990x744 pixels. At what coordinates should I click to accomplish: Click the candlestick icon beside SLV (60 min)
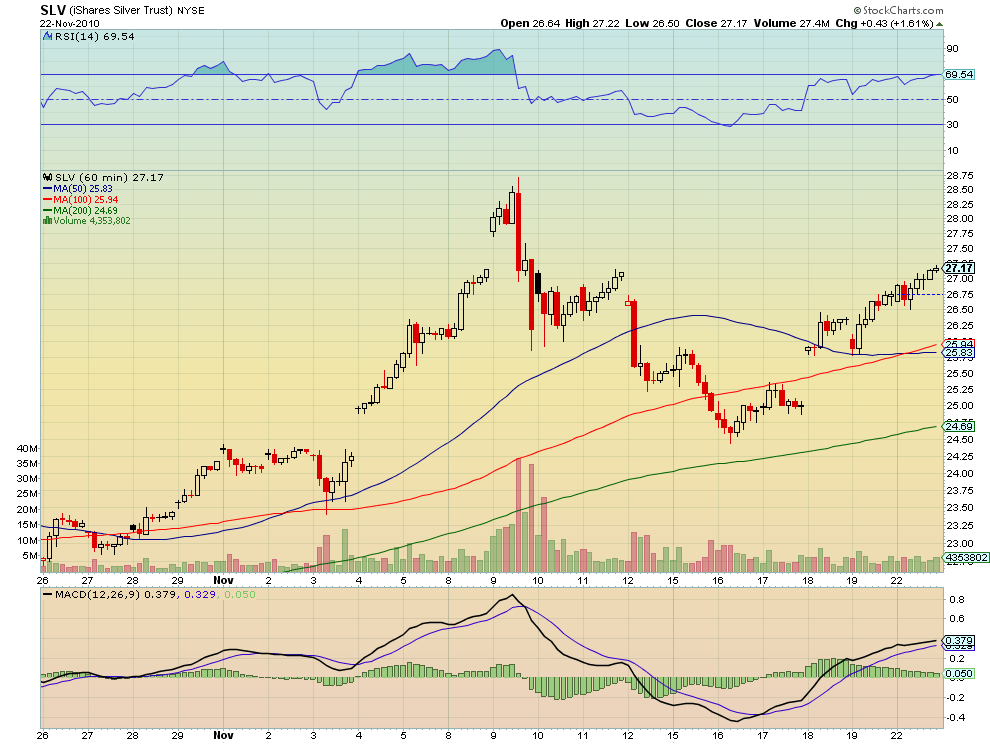point(47,177)
